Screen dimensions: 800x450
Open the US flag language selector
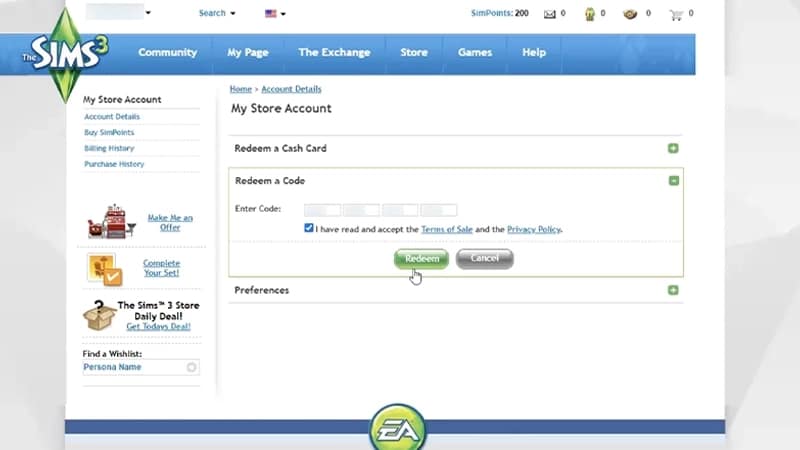tap(275, 14)
